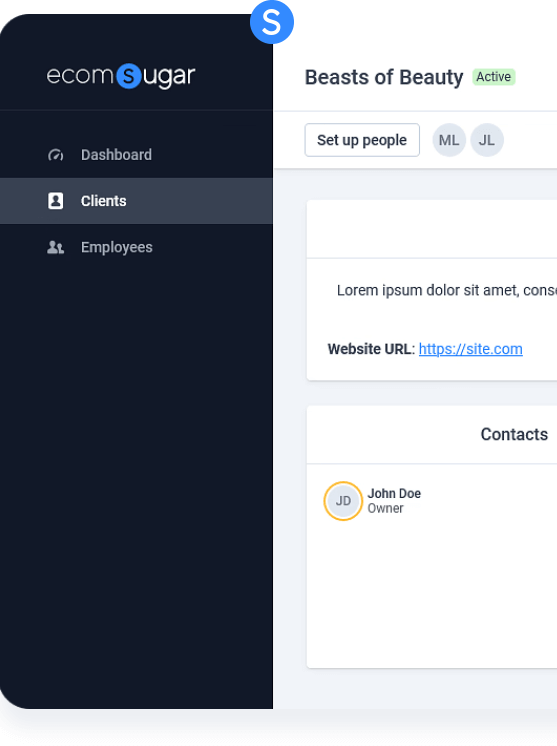This screenshot has width=557, height=746.
Task: Click the Beasts of Beauty title
Action: pyautogui.click(x=384, y=77)
